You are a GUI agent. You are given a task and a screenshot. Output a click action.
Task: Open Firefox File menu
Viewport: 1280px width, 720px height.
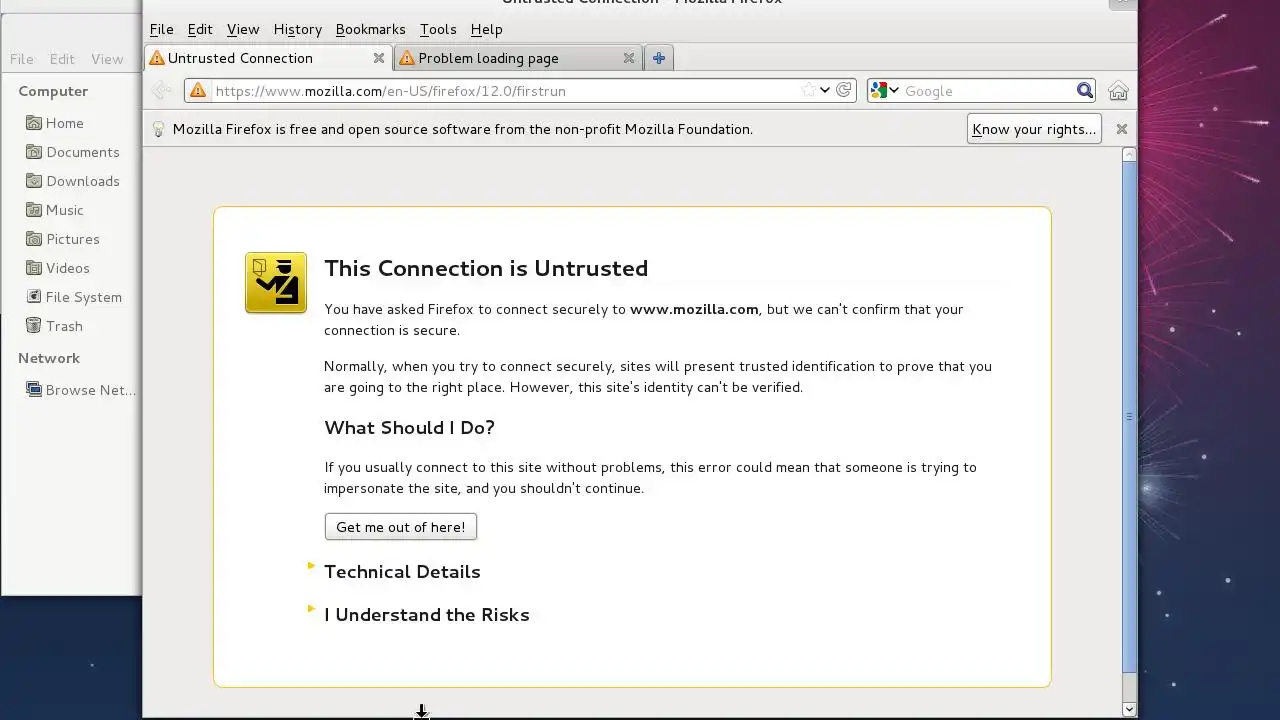161,29
